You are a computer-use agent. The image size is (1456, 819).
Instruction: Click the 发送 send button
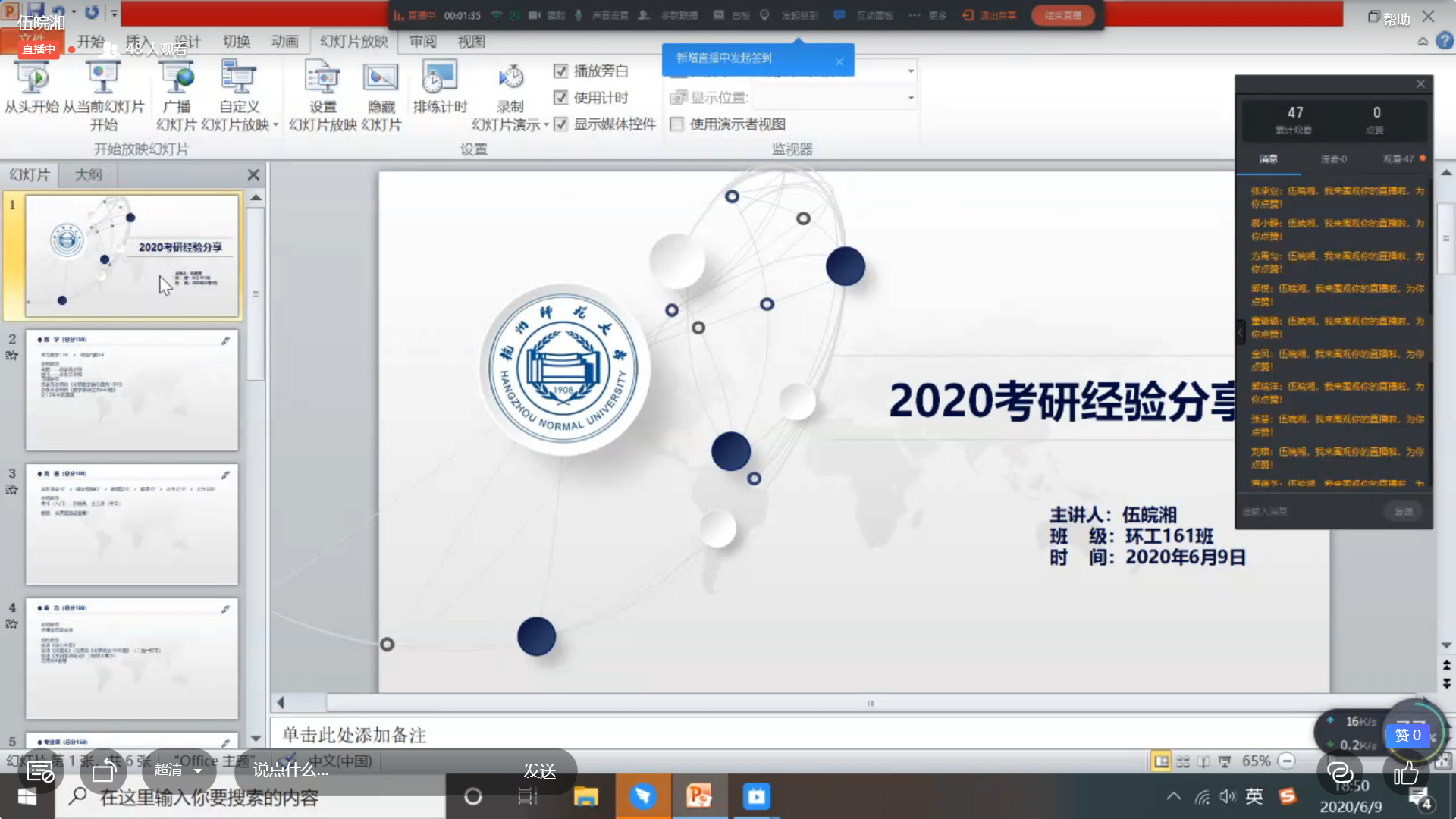pyautogui.click(x=540, y=770)
